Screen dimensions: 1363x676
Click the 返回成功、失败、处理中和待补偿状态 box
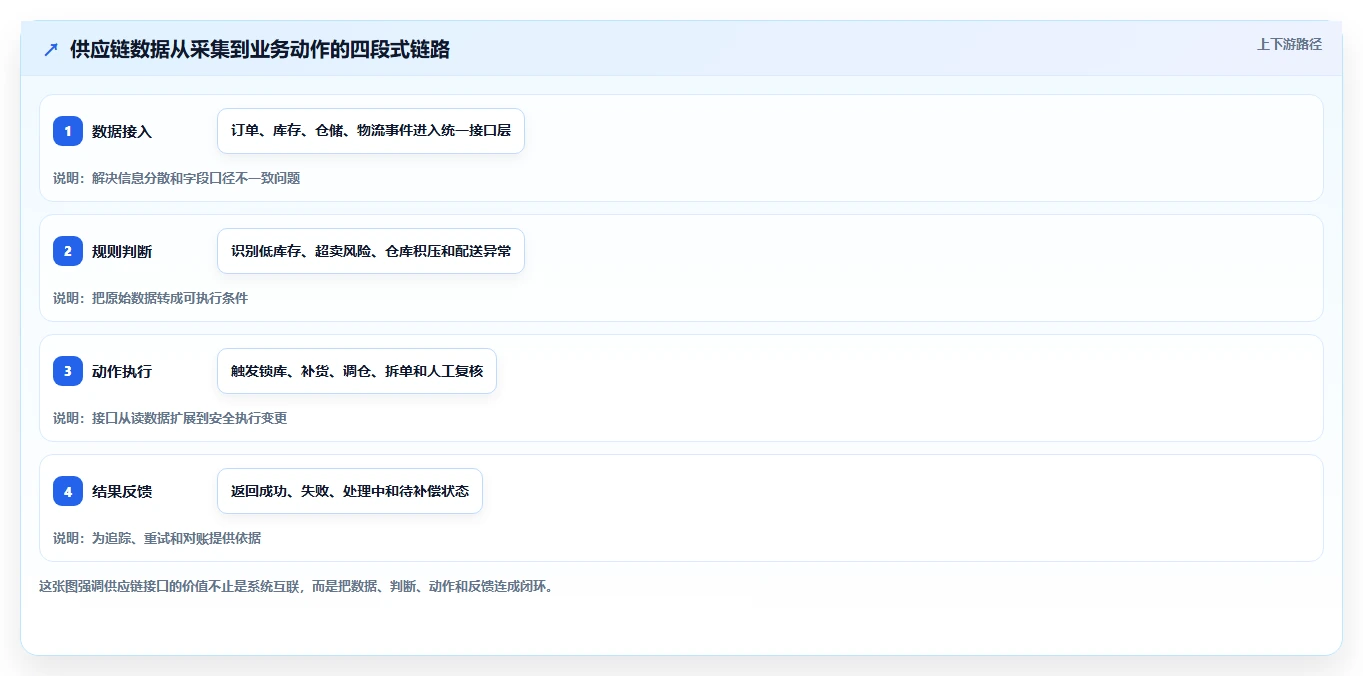coord(350,491)
